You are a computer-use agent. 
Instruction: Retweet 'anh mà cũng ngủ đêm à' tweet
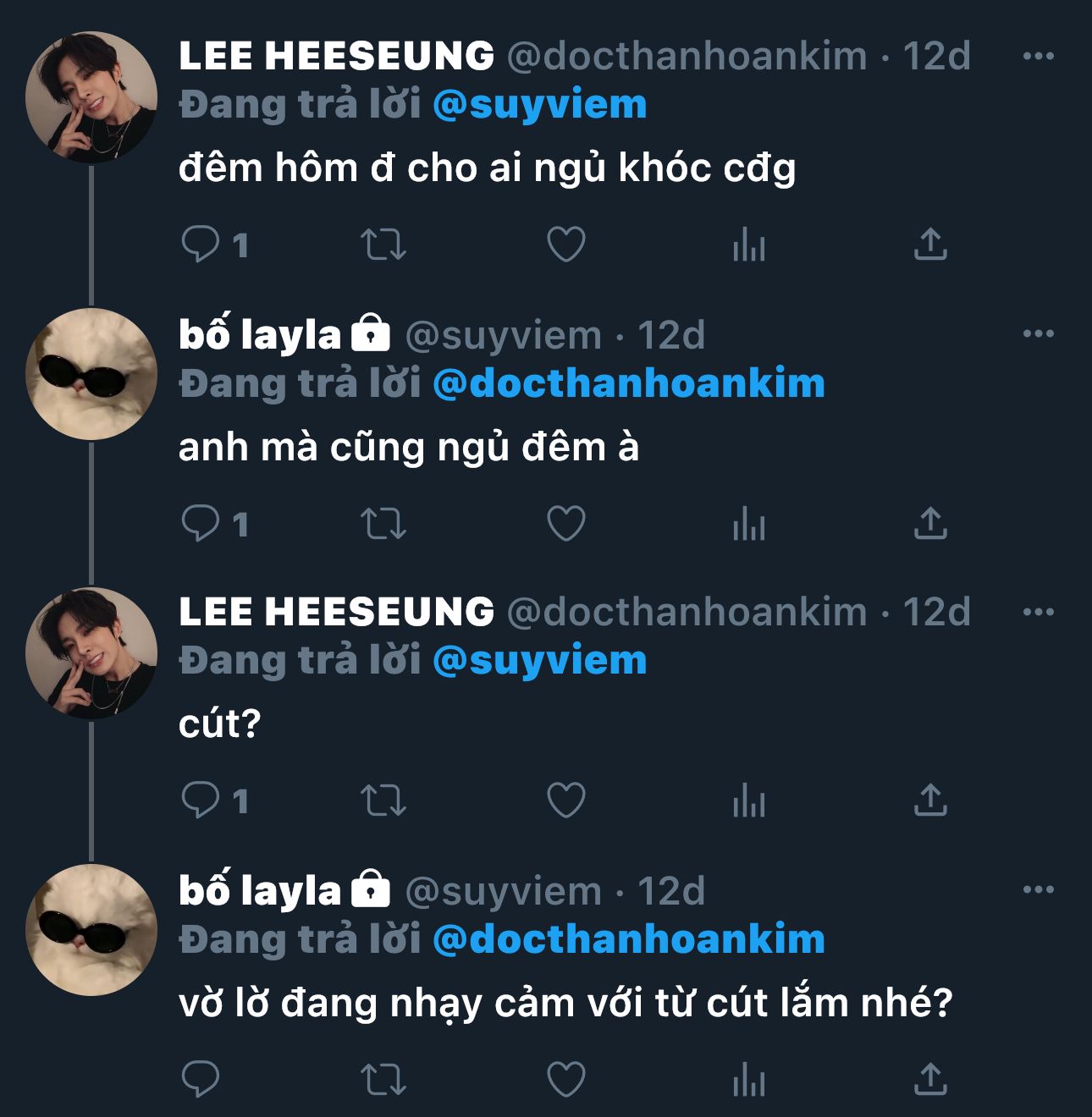click(383, 523)
